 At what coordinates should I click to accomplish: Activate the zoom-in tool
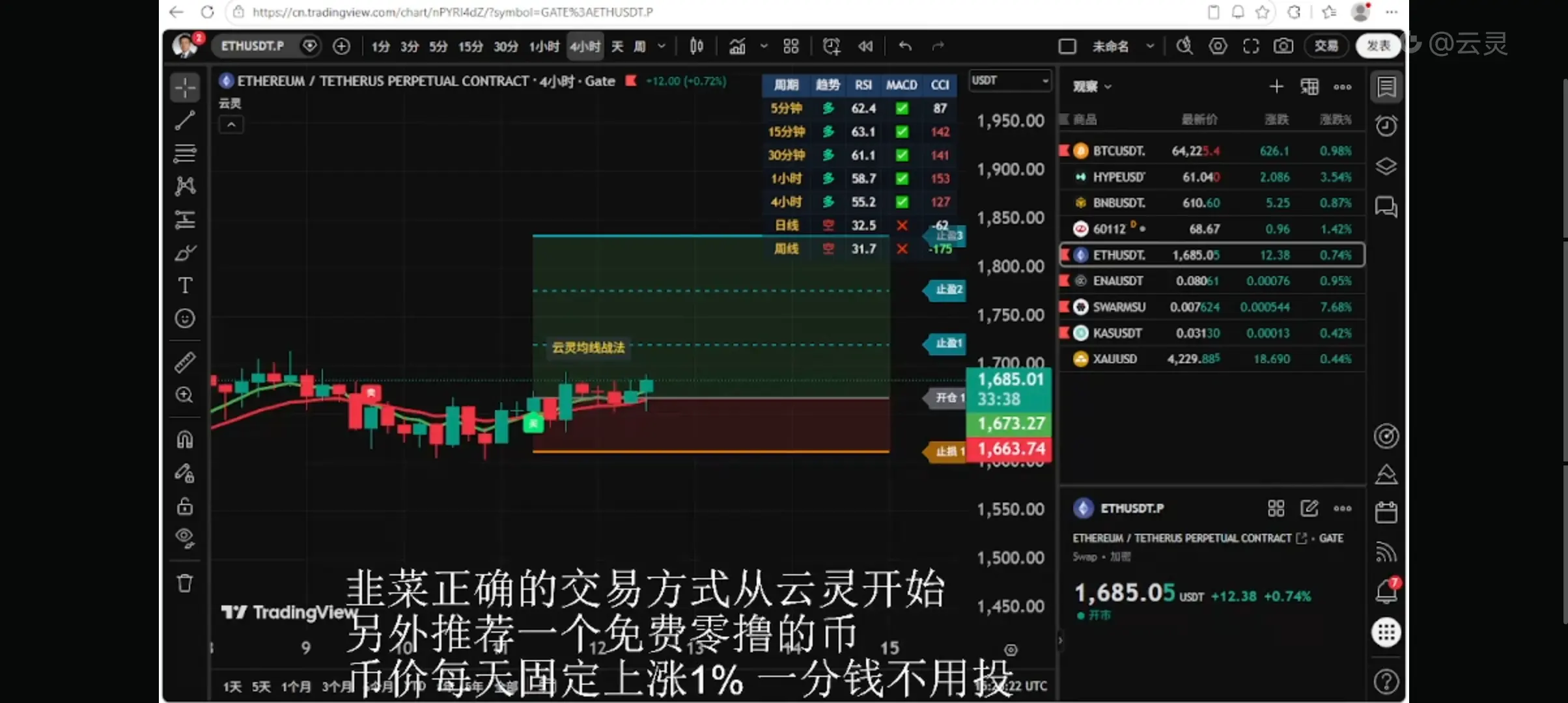[x=185, y=395]
